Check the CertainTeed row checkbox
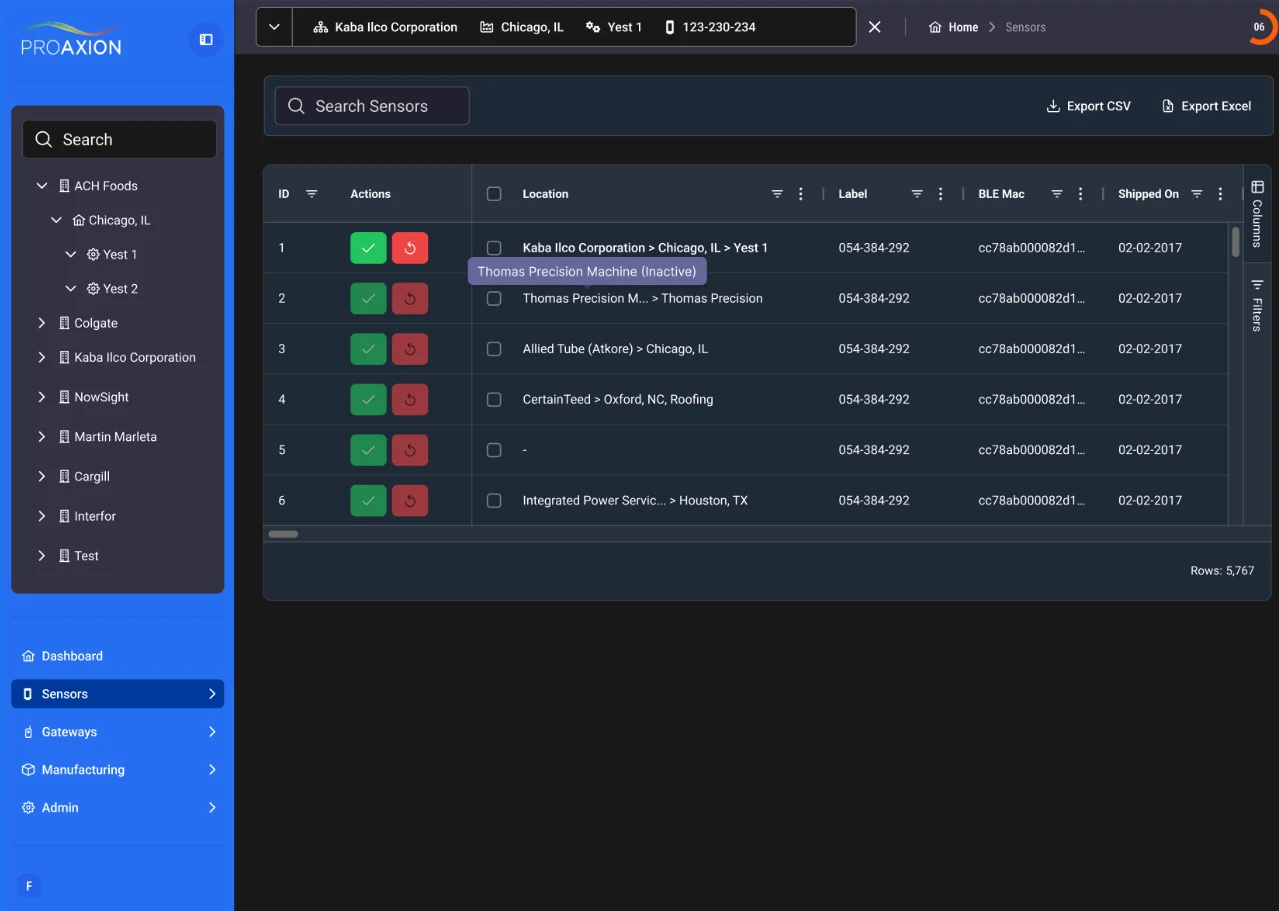This screenshot has height=911, width=1279. pos(494,399)
